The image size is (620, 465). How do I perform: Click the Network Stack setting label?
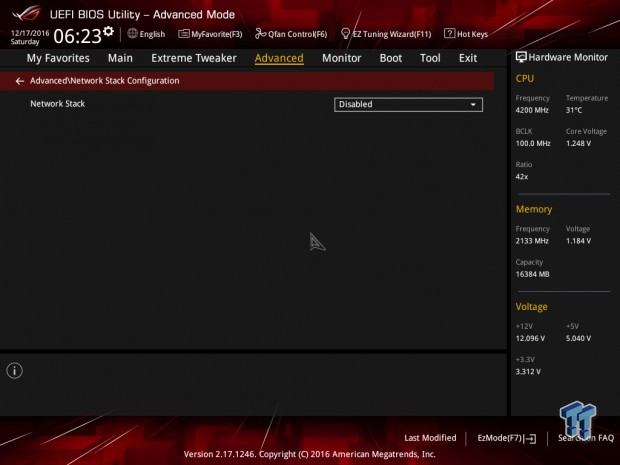point(58,104)
